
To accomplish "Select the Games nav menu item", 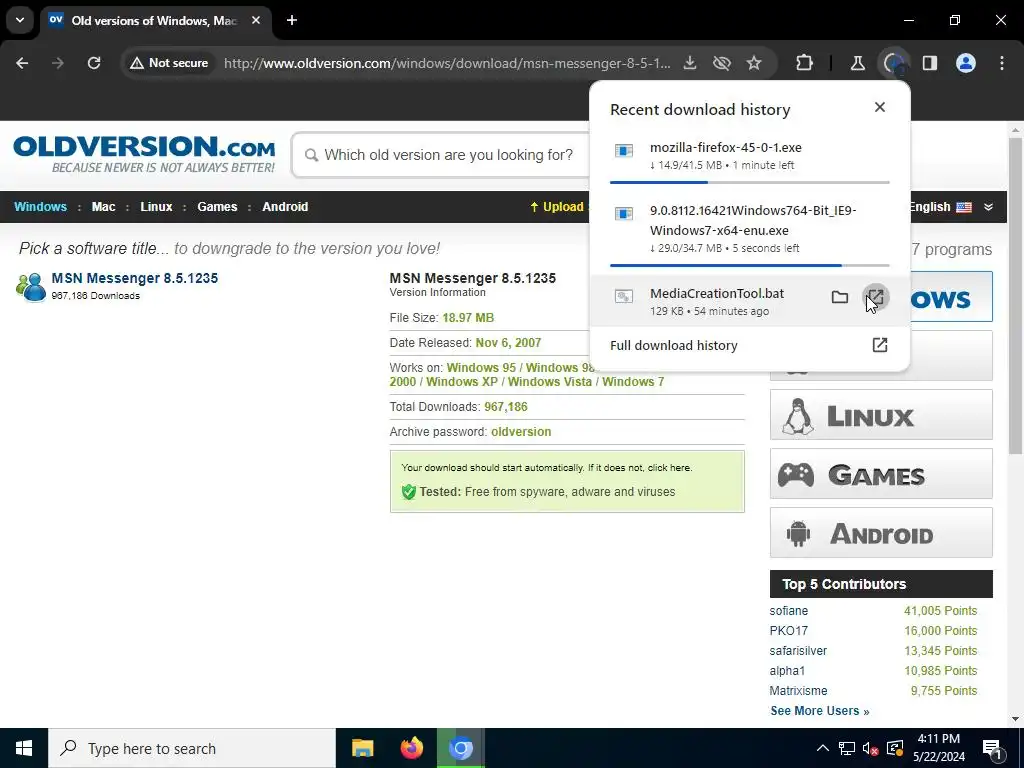I will [217, 207].
